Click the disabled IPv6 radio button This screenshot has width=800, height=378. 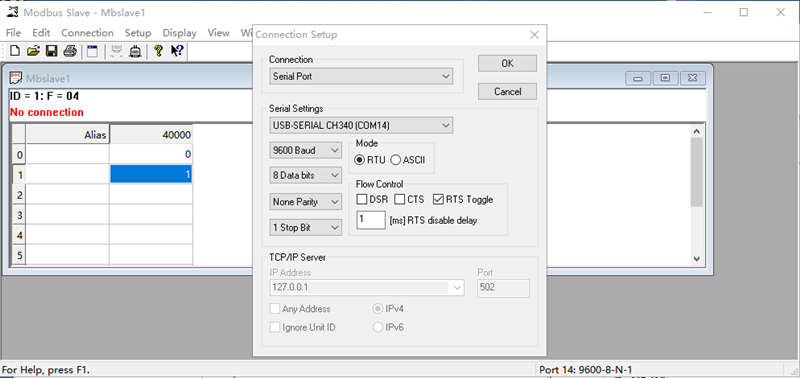(378, 327)
